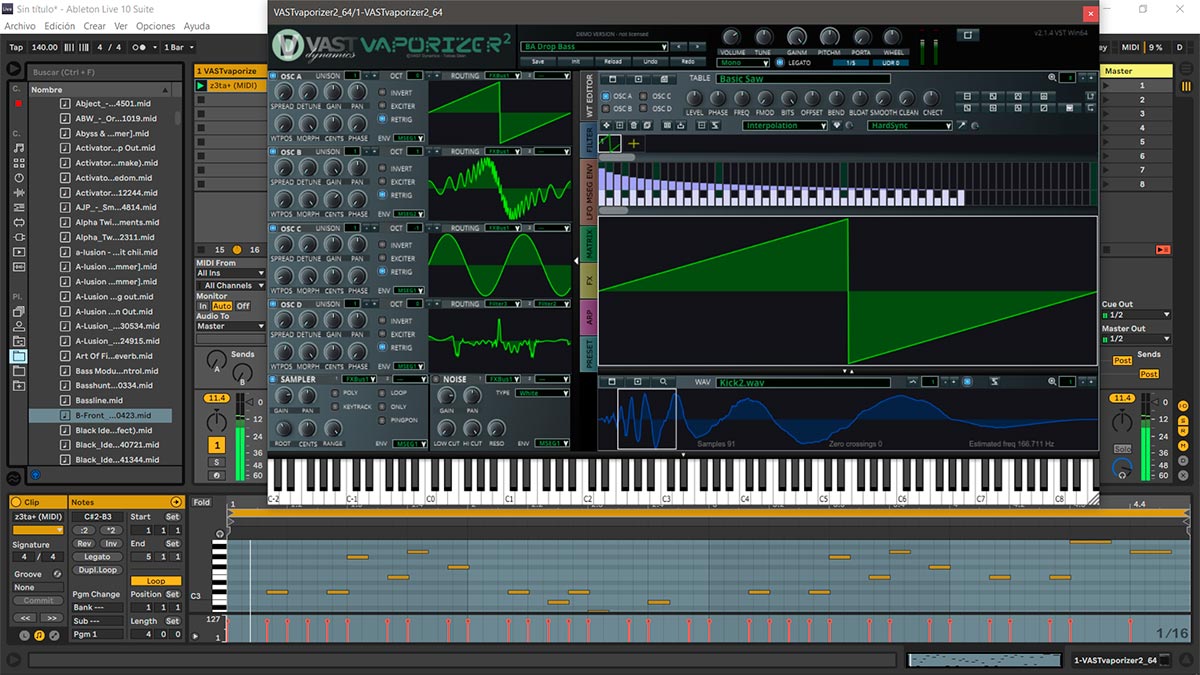Viewport: 1200px width, 675px height.
Task: Open the Packs place in browser
Action: point(19,311)
